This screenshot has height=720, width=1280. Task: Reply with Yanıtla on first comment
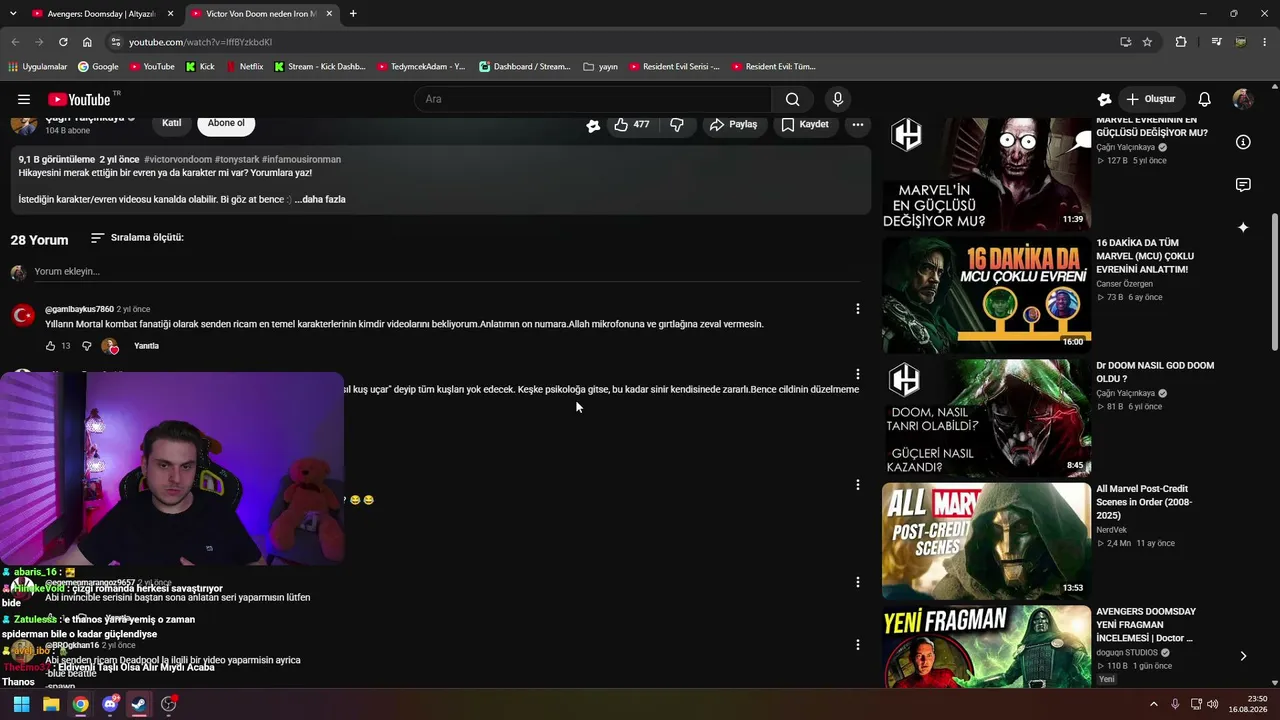pos(146,346)
